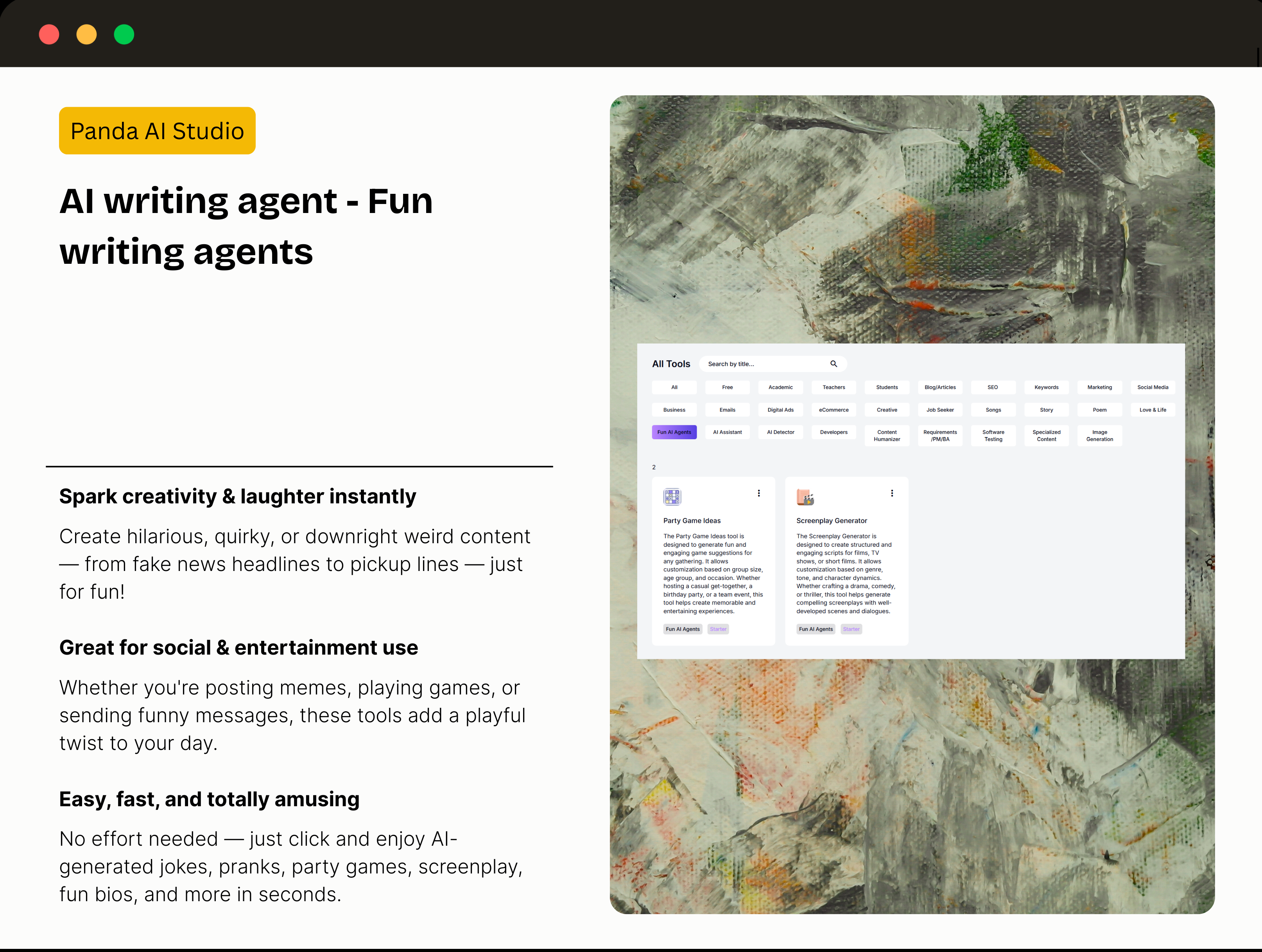This screenshot has height=952, width=1262.
Task: Filter tools by Social Media
Action: click(1153, 387)
